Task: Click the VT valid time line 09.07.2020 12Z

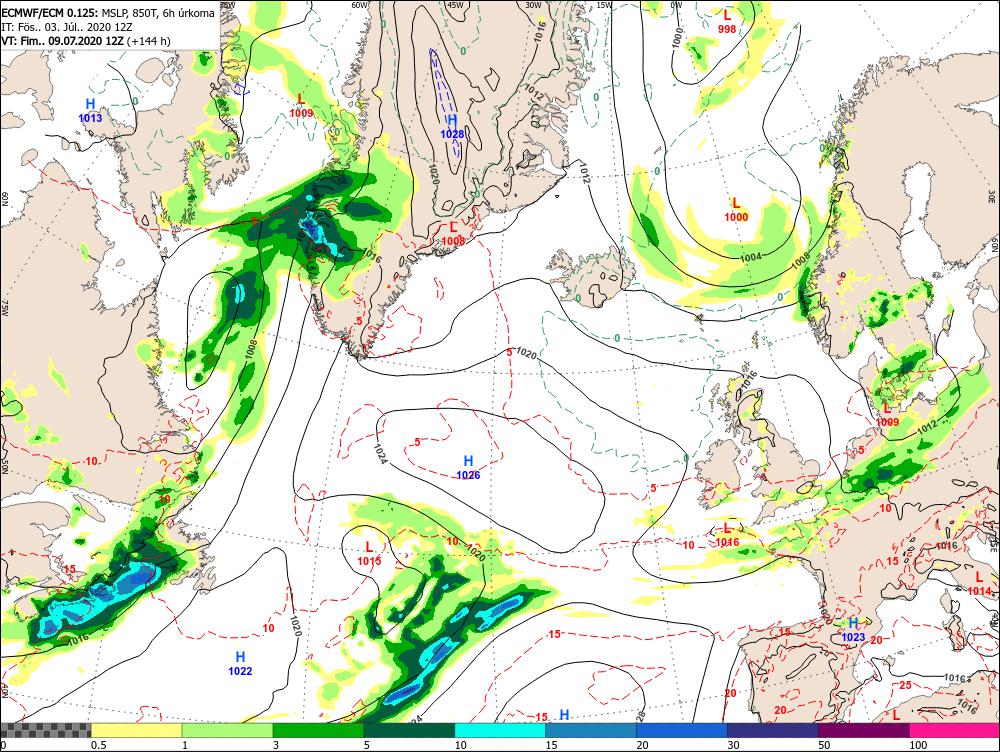Action: [x=86, y=41]
